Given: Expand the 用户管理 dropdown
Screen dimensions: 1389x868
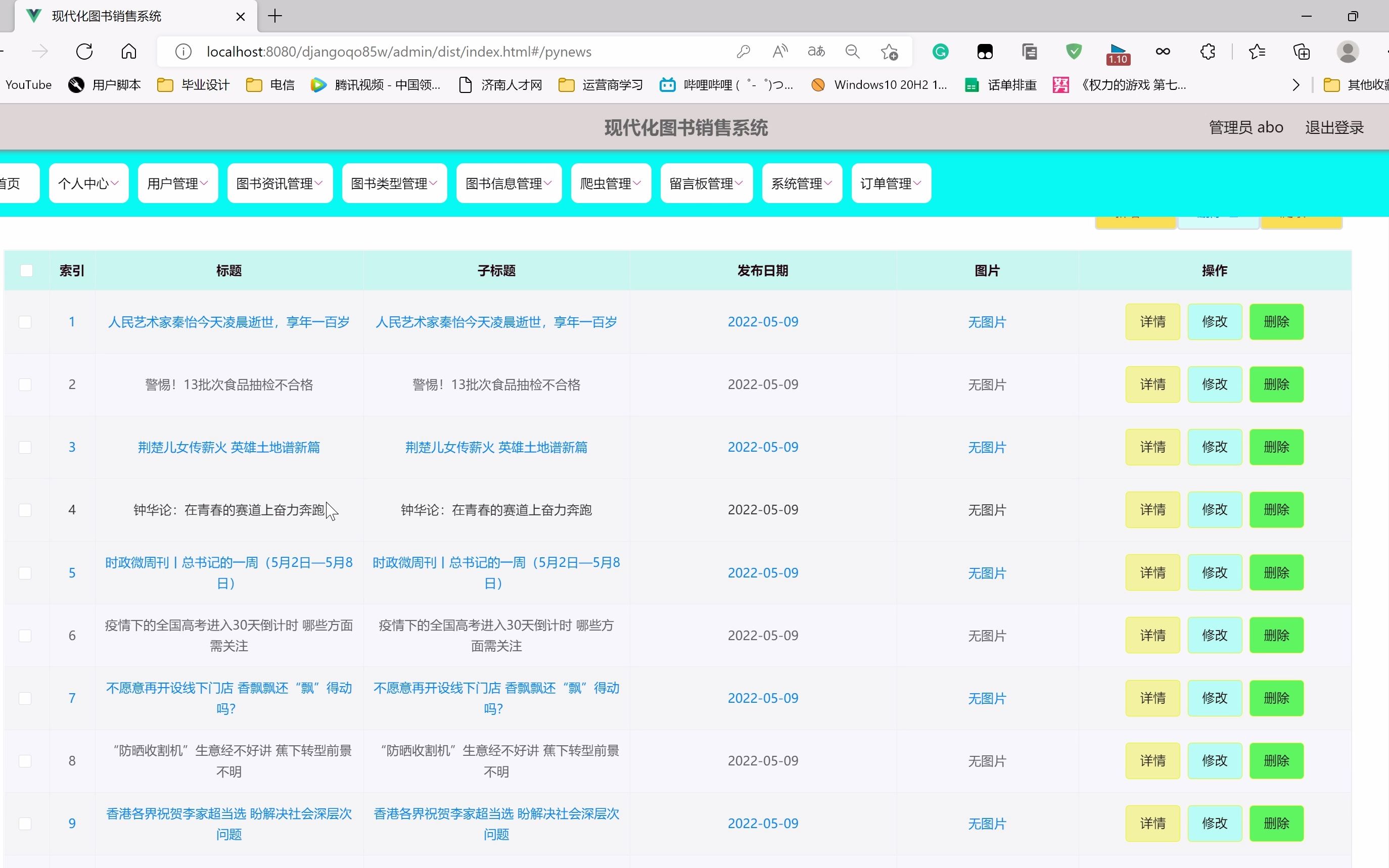Looking at the screenshot, I should (x=177, y=182).
